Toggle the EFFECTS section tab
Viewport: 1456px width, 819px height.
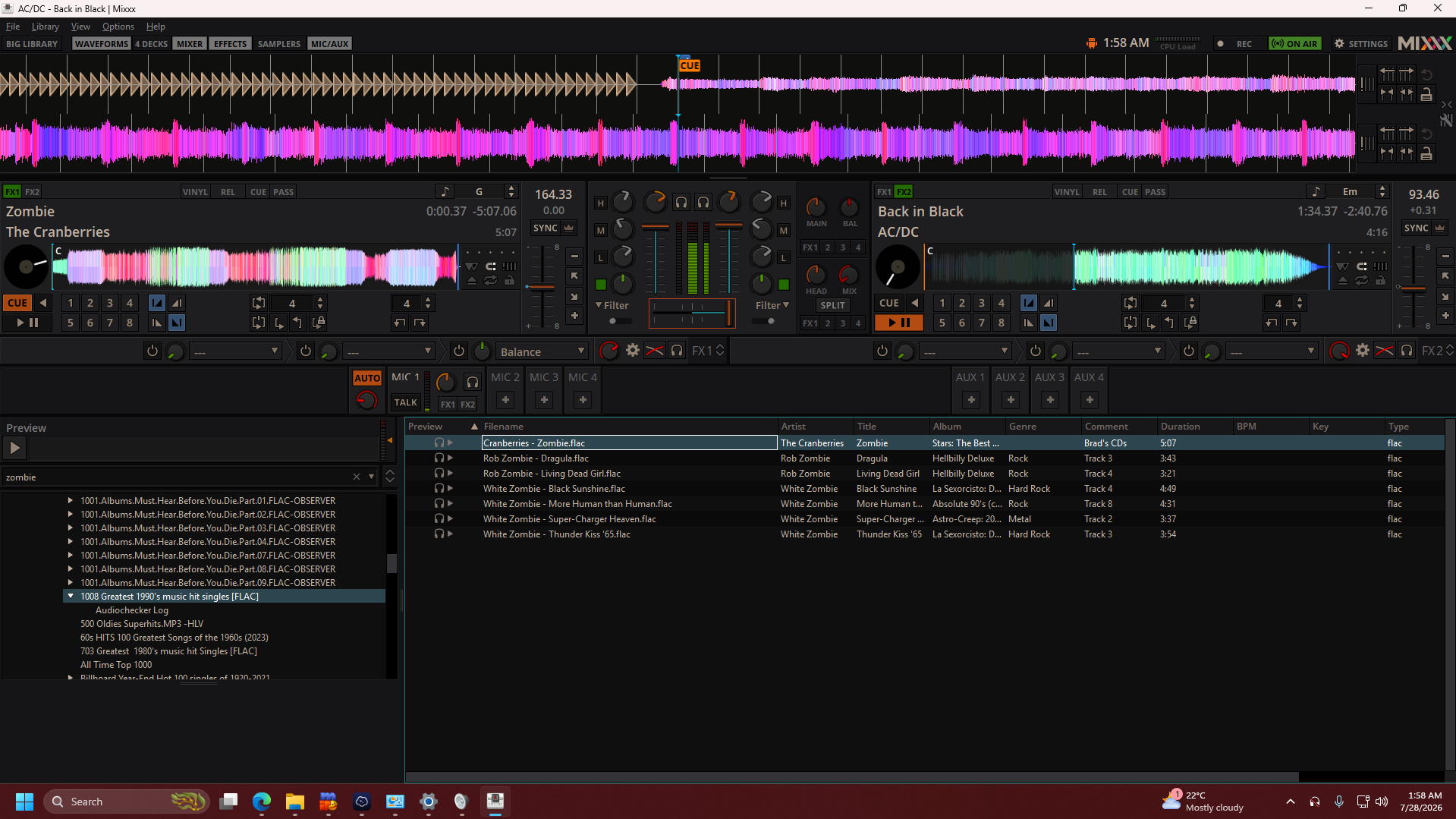click(x=230, y=43)
